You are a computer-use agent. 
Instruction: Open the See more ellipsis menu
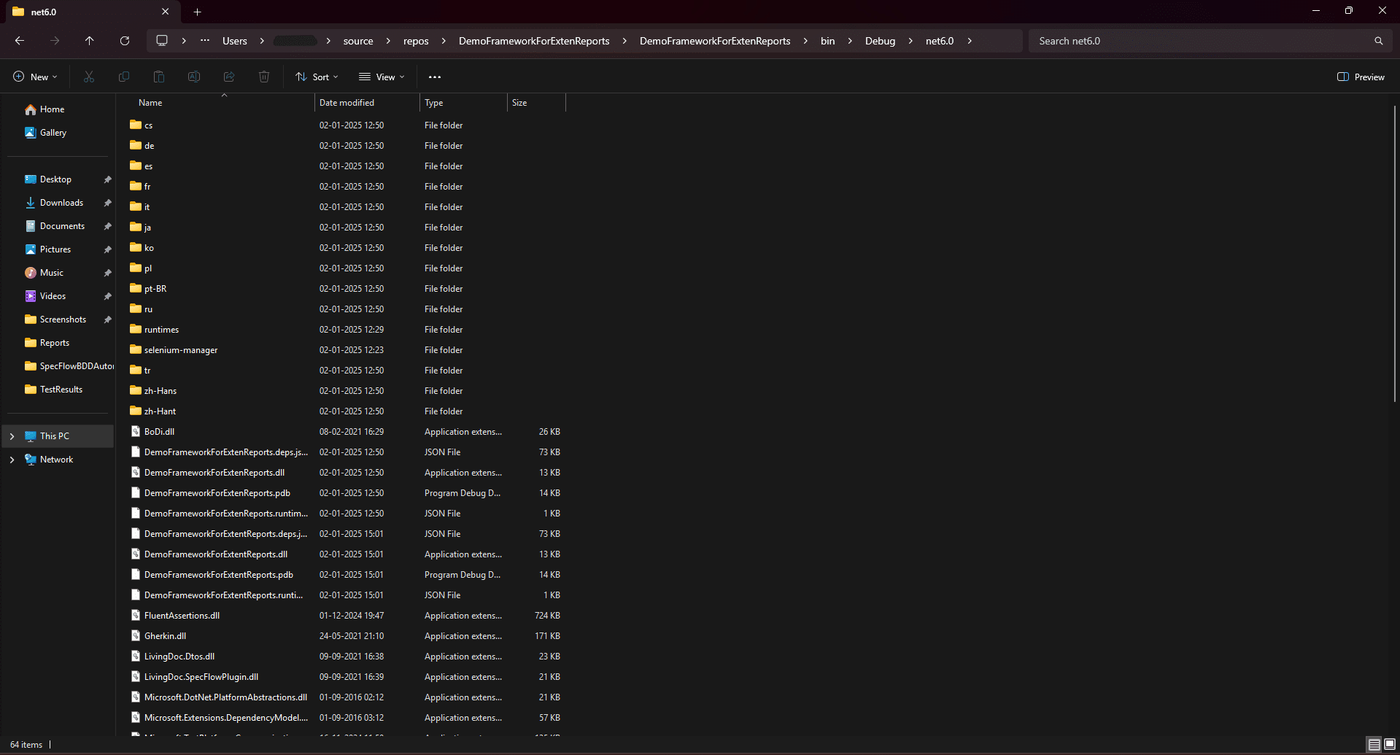[434, 77]
